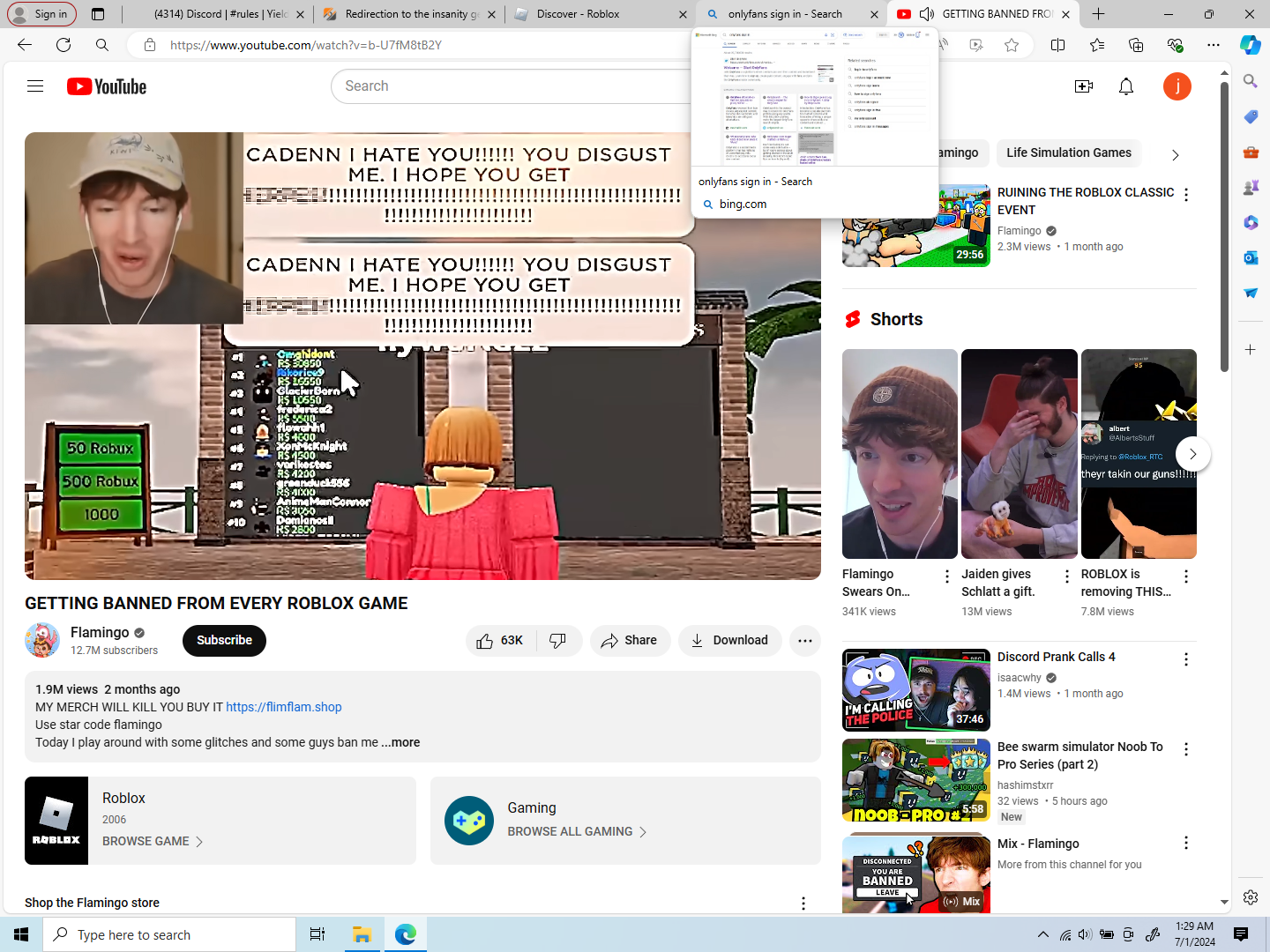1270x952 pixels.
Task: Click the page vertical scrollbar thumb
Action: (1224, 227)
